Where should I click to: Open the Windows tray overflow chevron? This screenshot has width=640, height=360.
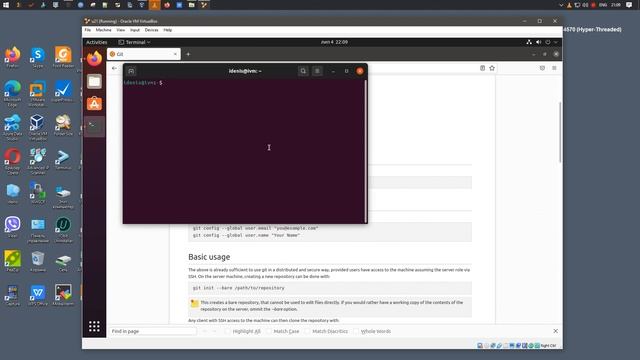[x=561, y=5]
